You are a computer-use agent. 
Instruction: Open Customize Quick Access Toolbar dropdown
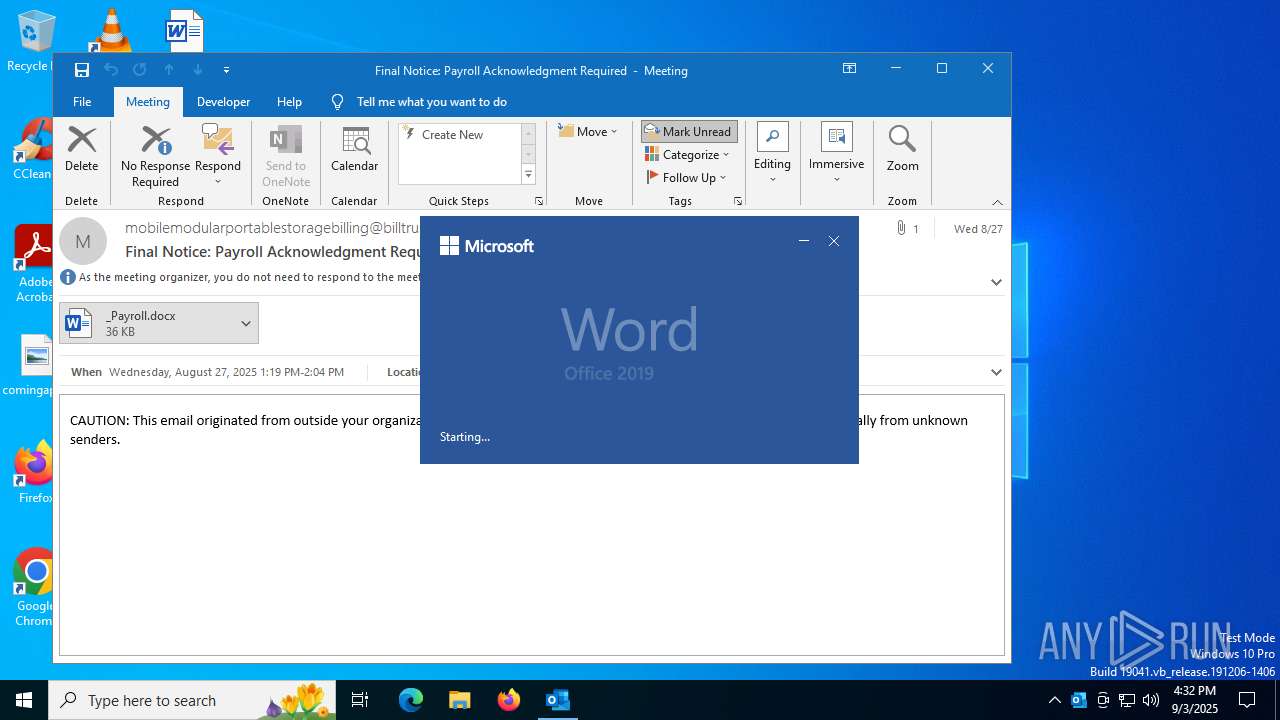[x=226, y=70]
